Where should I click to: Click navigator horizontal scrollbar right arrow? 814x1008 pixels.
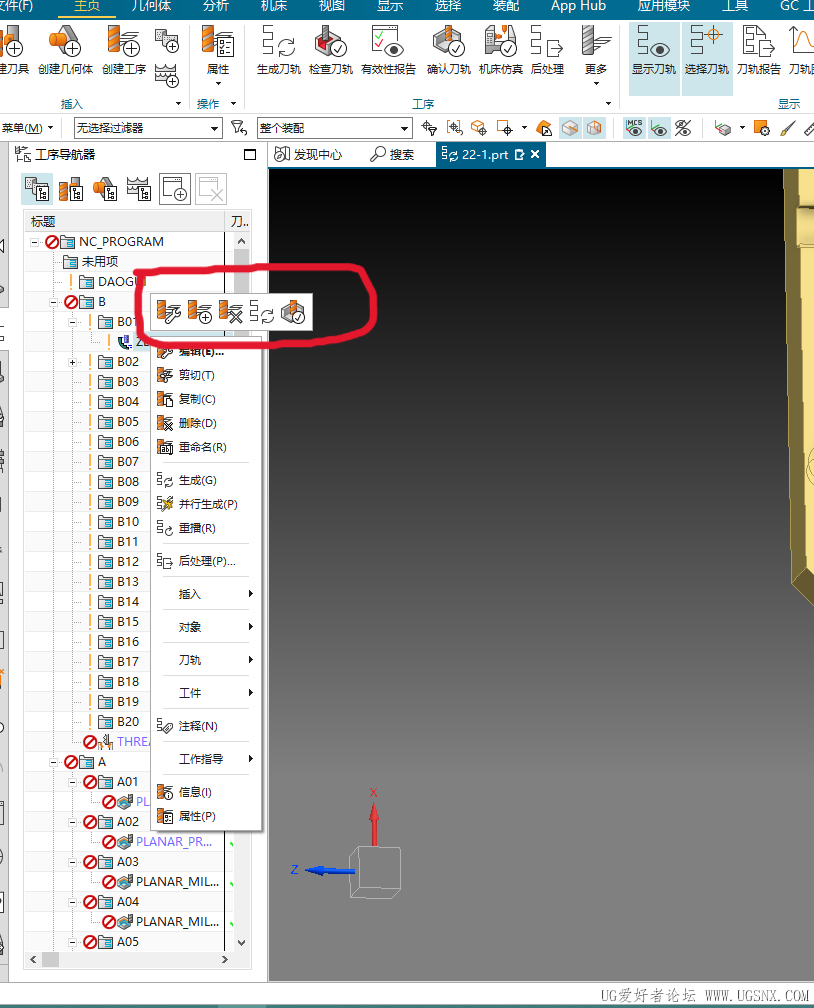[x=224, y=959]
